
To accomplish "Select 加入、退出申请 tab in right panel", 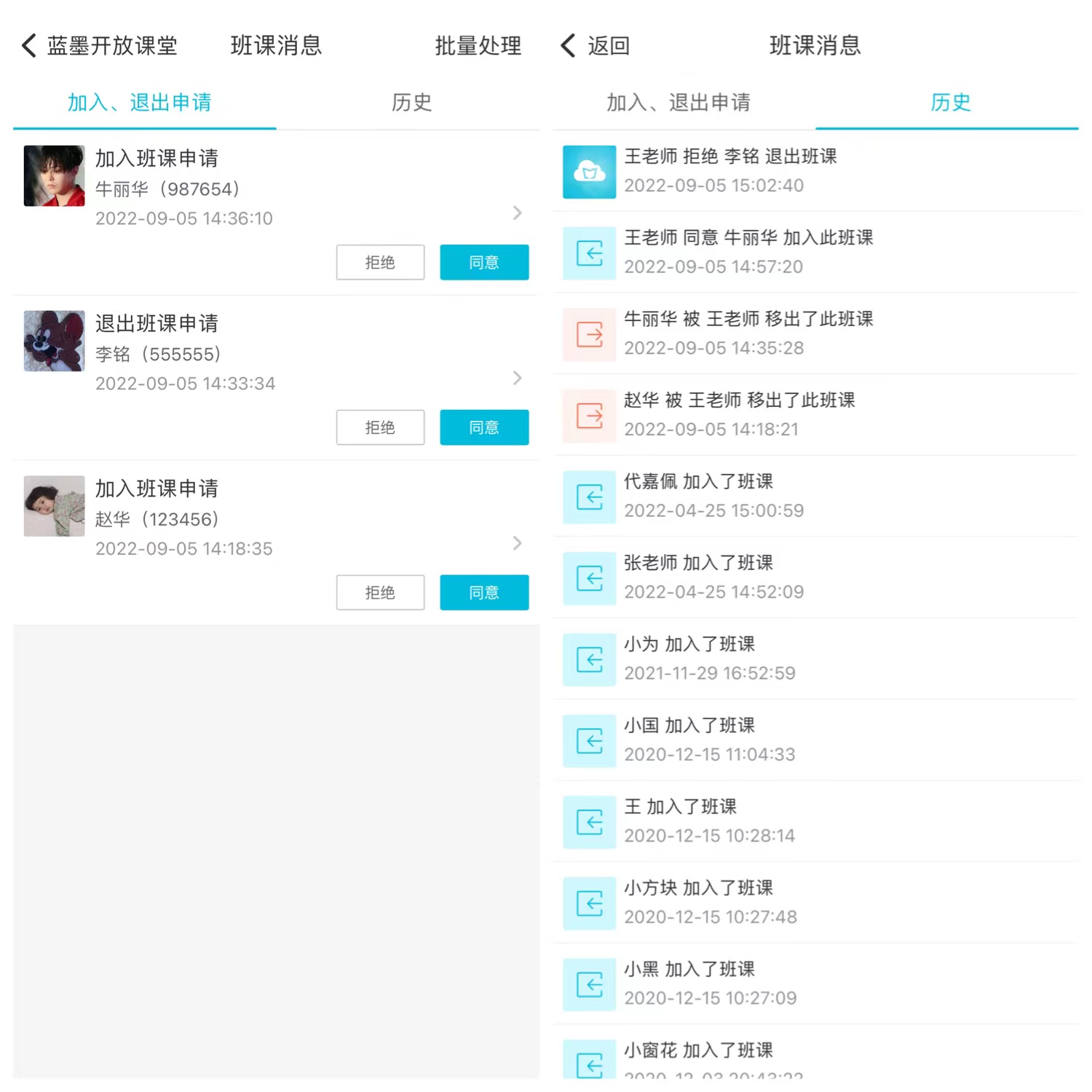I will click(x=678, y=103).
